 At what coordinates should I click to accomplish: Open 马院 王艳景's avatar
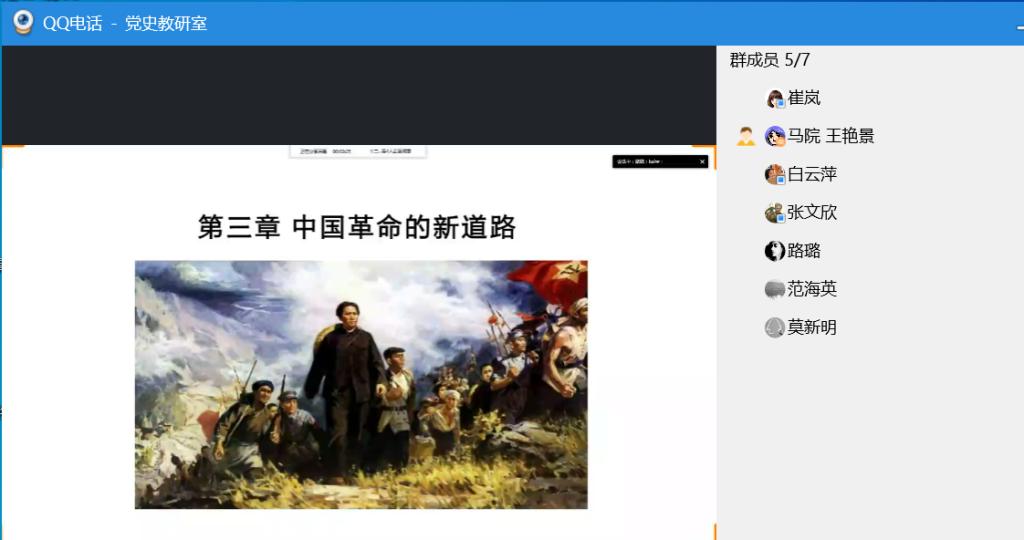pyautogui.click(x=775, y=136)
